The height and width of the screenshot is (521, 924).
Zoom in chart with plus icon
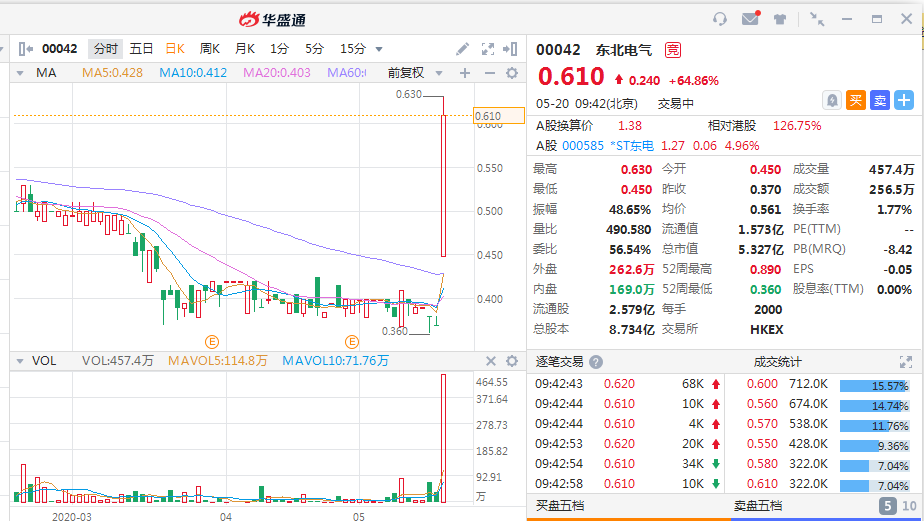[x=465, y=73]
